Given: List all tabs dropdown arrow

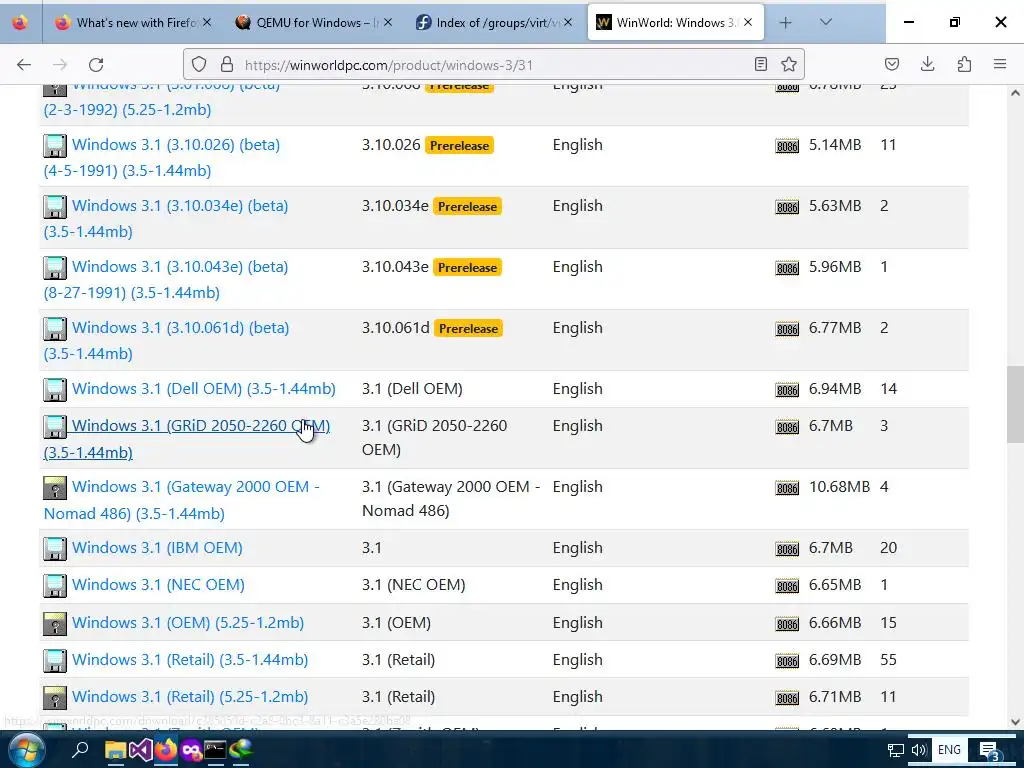Looking at the screenshot, I should pyautogui.click(x=825, y=22).
